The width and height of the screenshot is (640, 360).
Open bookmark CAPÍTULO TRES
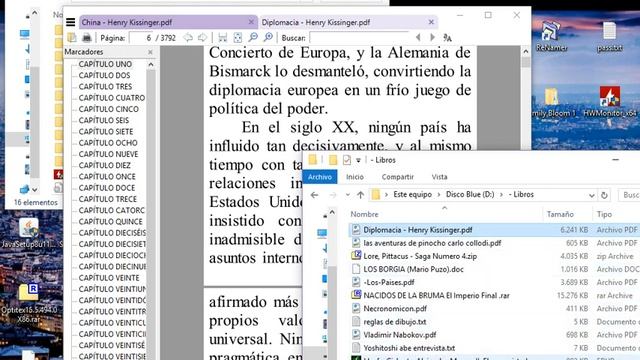coord(105,87)
